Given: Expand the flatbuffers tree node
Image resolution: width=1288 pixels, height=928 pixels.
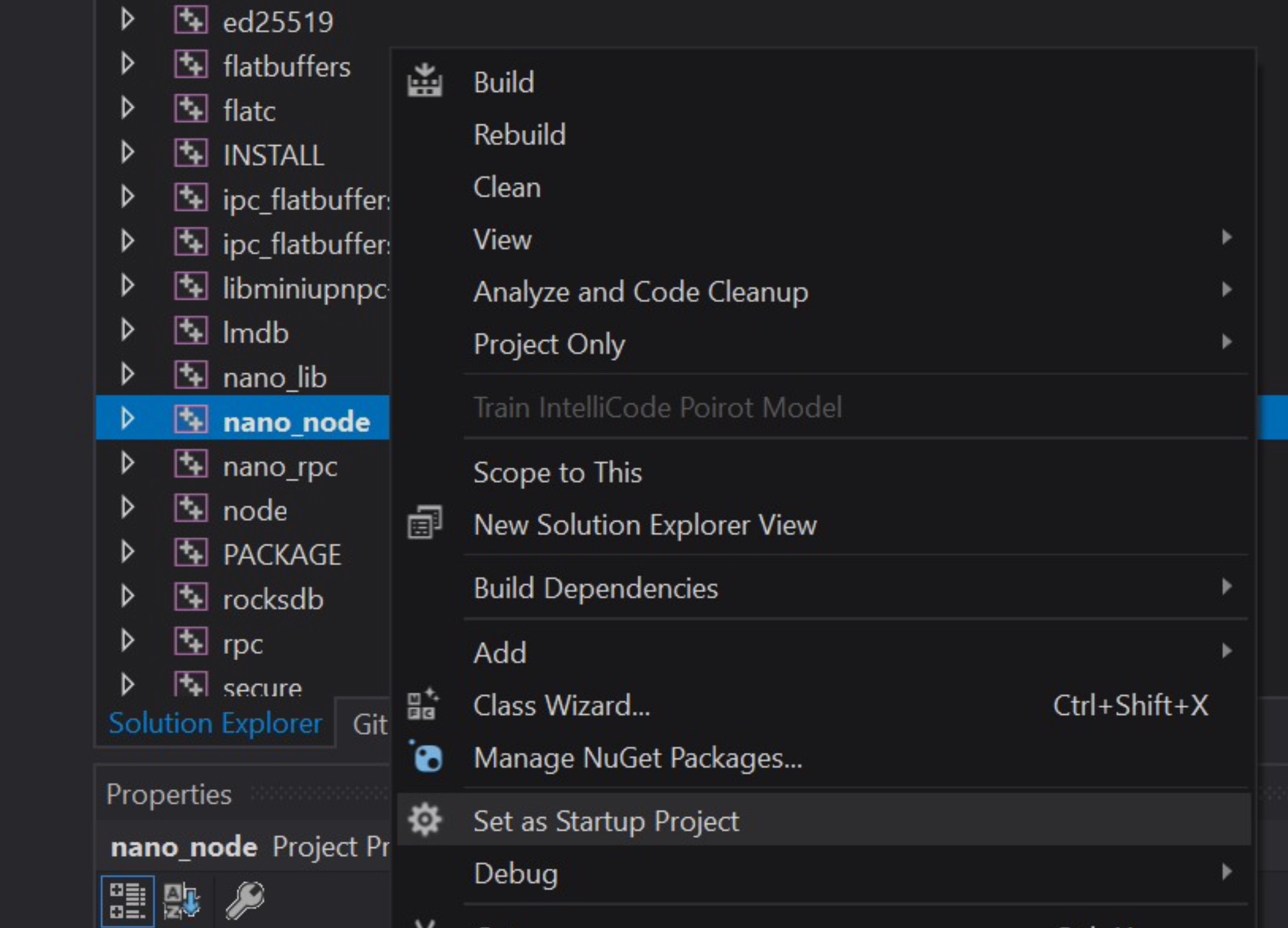Looking at the screenshot, I should tap(127, 64).
